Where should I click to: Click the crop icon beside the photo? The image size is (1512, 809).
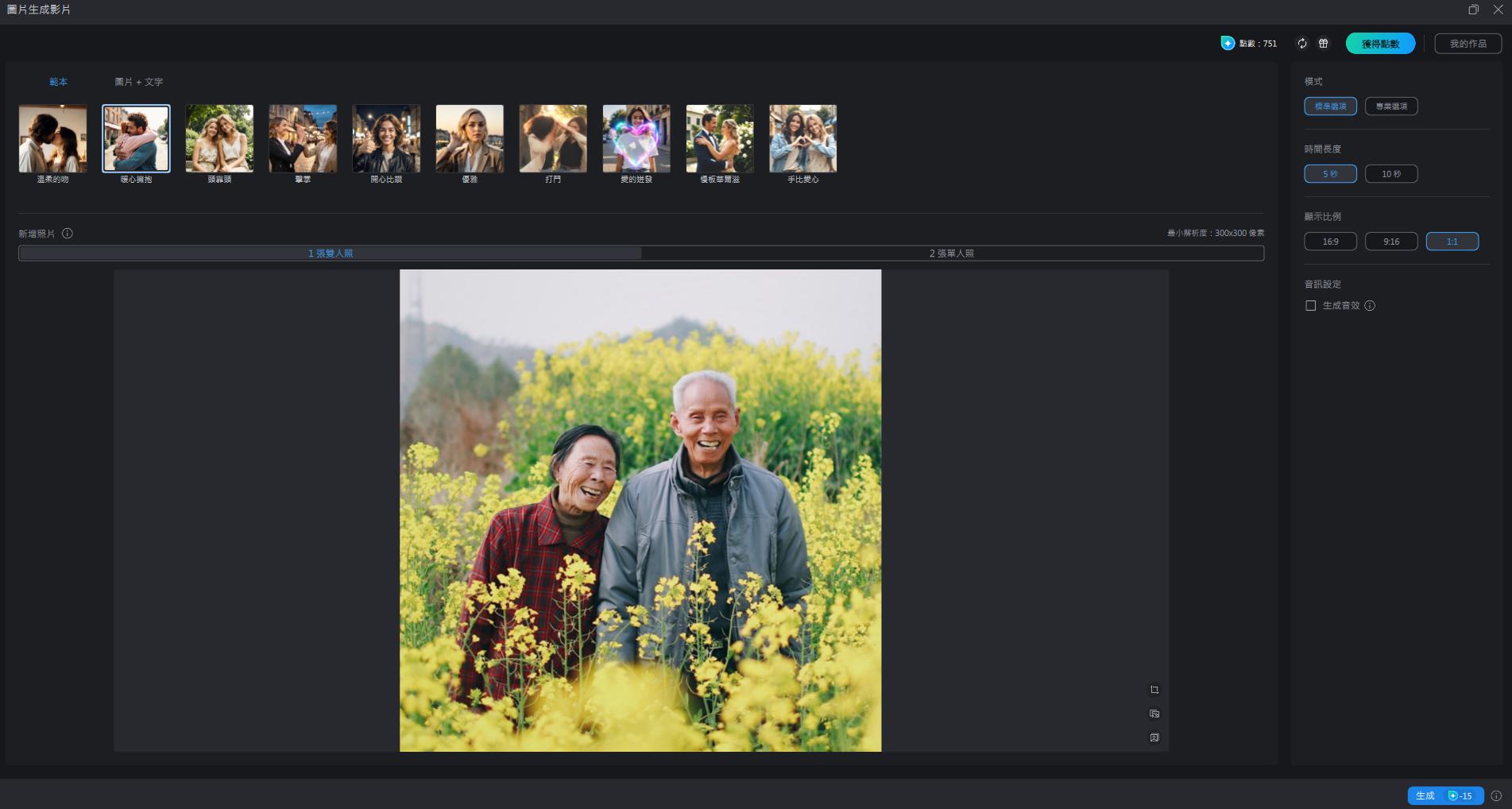[x=1154, y=690]
